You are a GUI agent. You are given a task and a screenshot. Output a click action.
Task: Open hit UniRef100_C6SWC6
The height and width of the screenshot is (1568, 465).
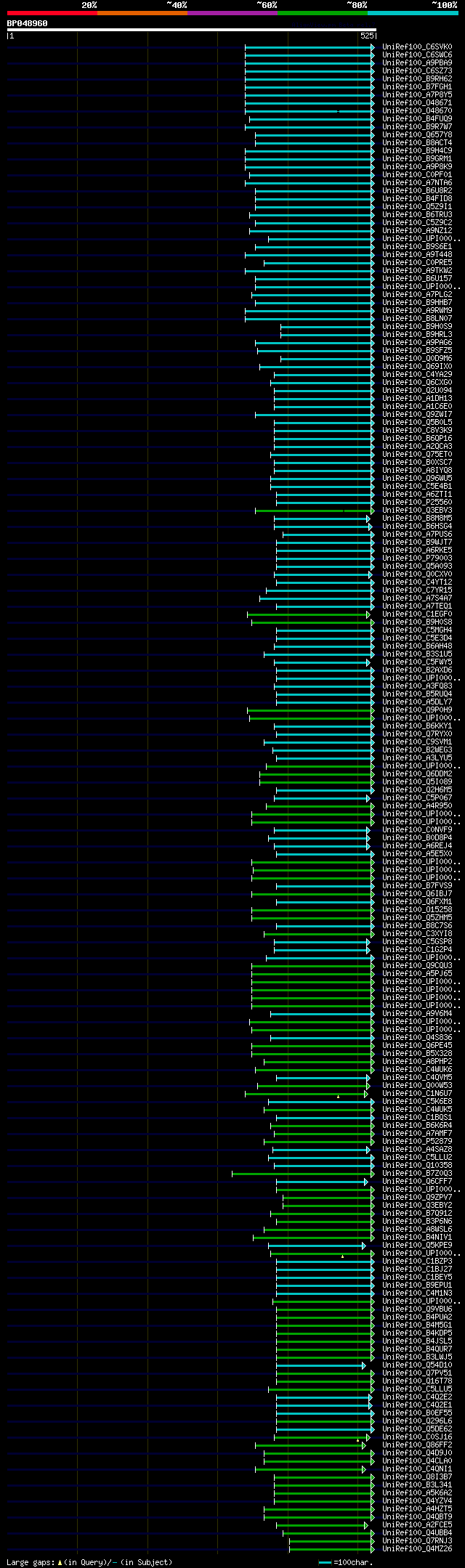pyautogui.click(x=417, y=55)
